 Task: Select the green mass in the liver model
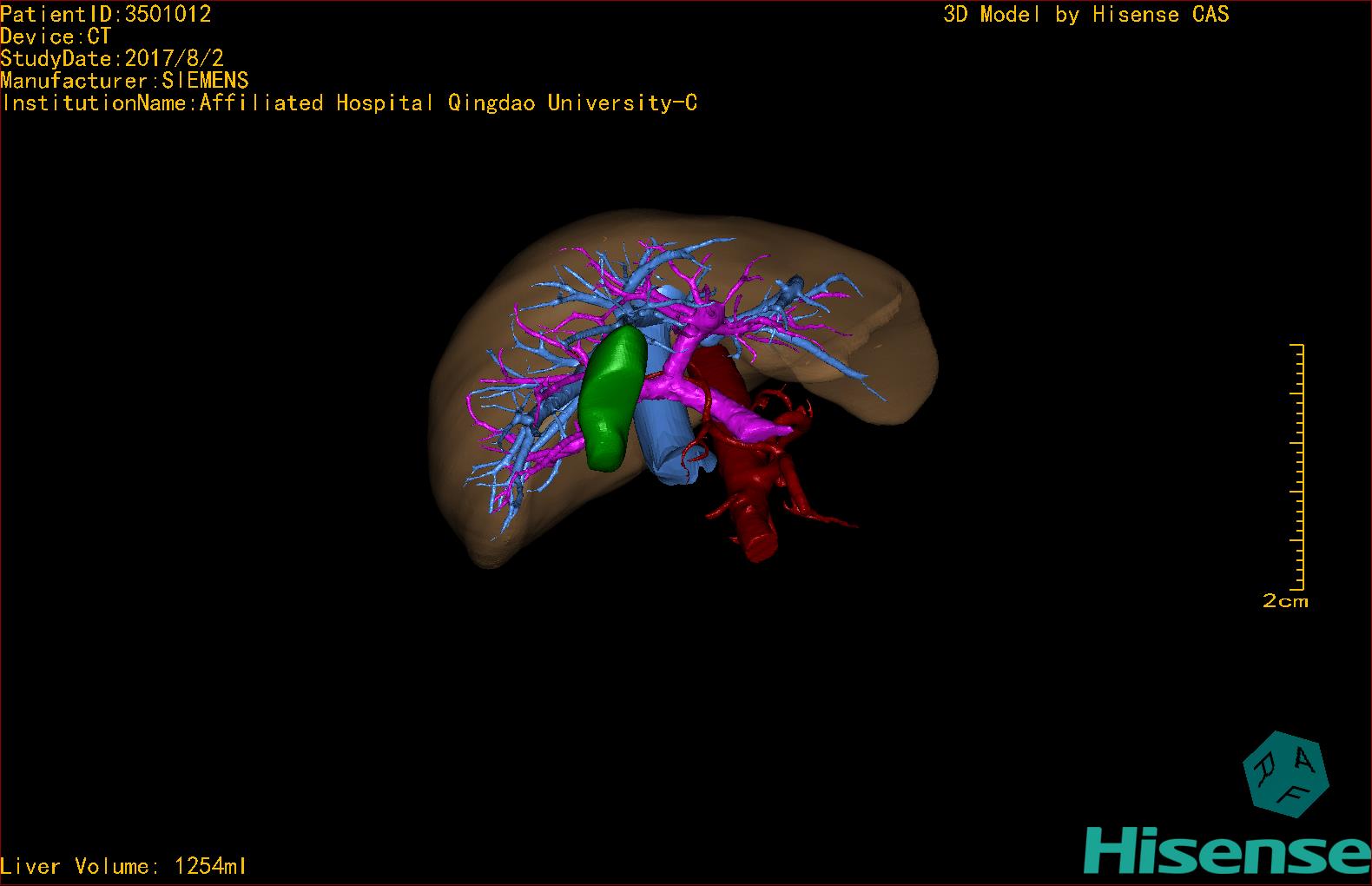[x=612, y=399]
